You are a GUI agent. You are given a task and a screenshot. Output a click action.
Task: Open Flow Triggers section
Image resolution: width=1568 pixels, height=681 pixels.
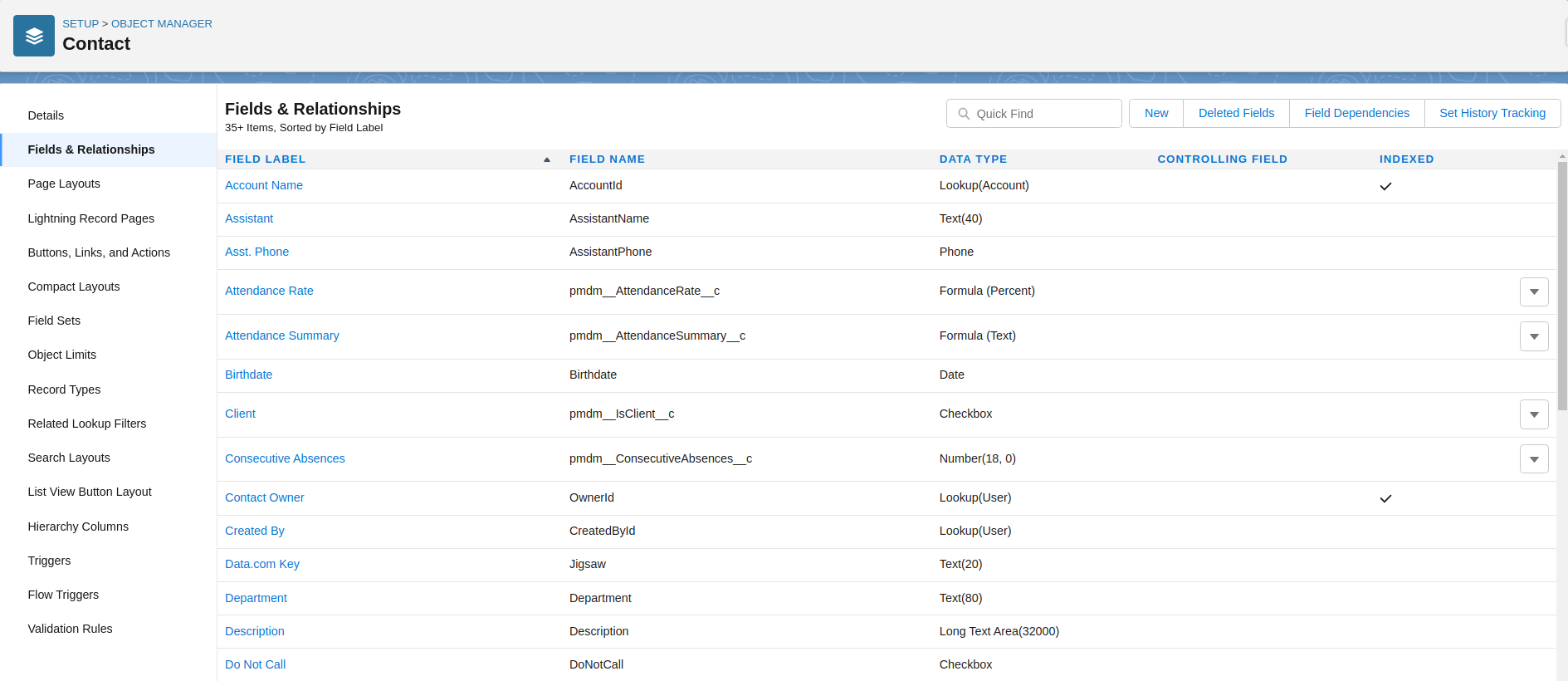[63, 595]
